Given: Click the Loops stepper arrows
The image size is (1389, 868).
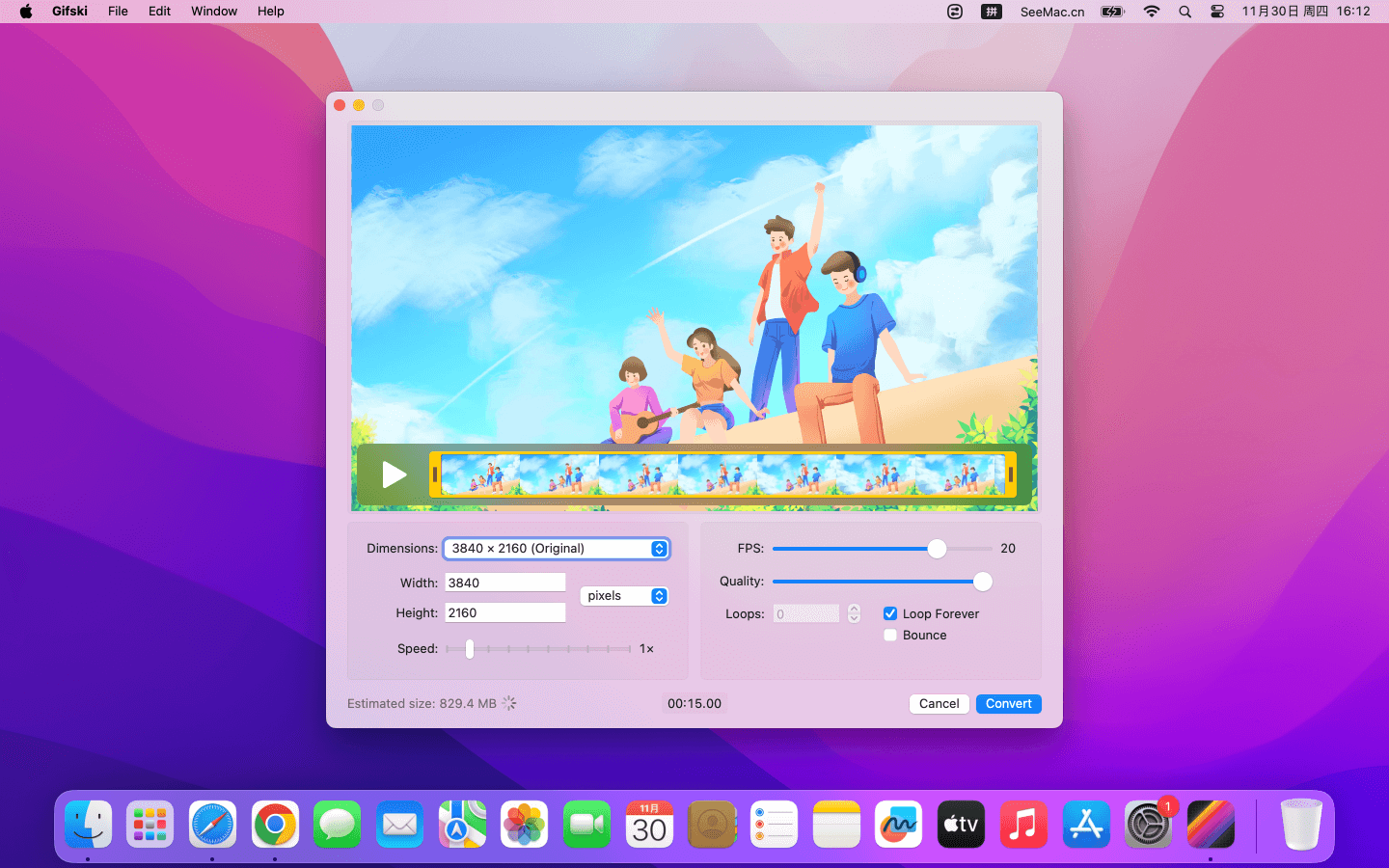Looking at the screenshot, I should [854, 613].
